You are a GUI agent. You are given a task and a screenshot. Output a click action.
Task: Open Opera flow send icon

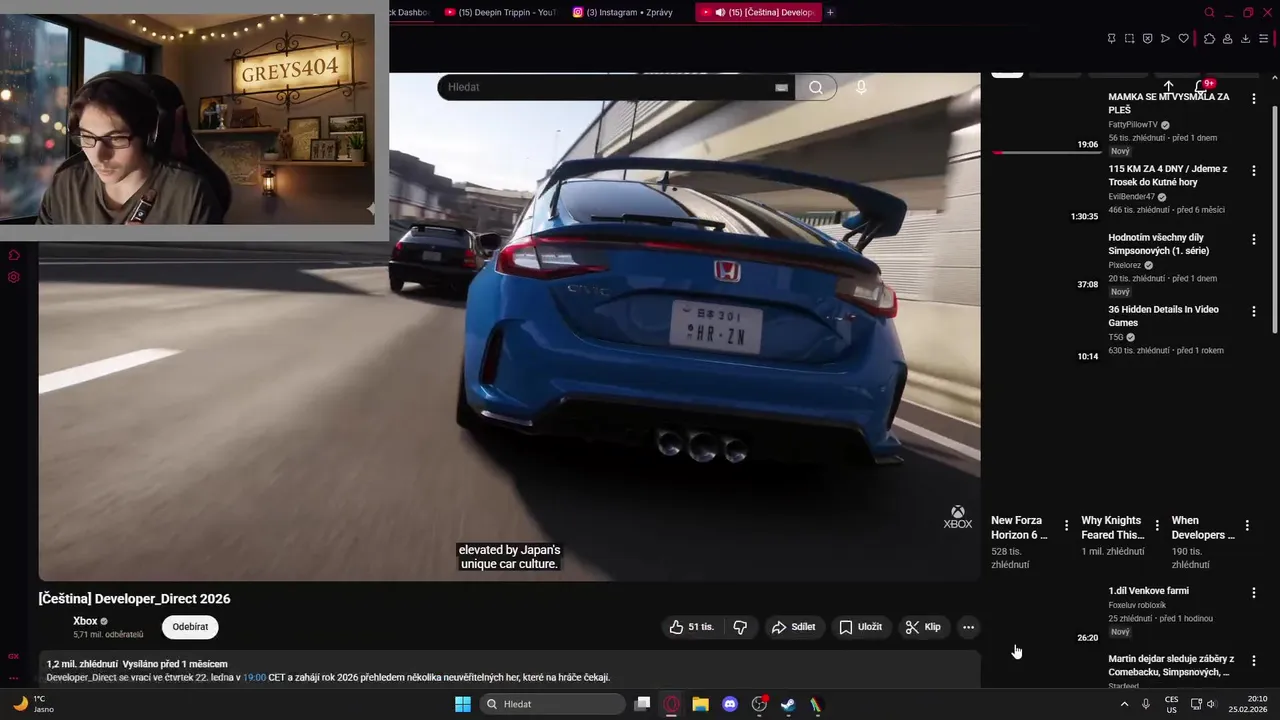tap(1165, 39)
